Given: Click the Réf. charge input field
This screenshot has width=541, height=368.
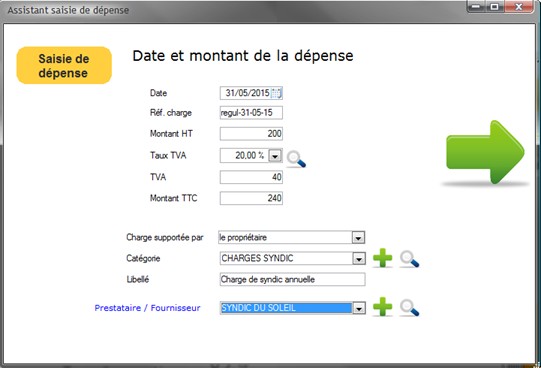Looking at the screenshot, I should click(251, 113).
